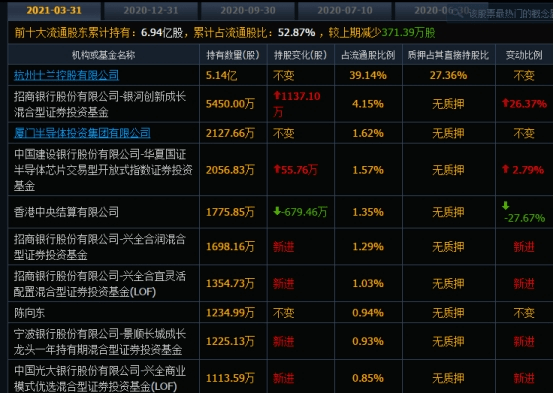The width and height of the screenshot is (554, 394).
Task: Click the 陈向东 shareholder name
Action: [x=30, y=313]
